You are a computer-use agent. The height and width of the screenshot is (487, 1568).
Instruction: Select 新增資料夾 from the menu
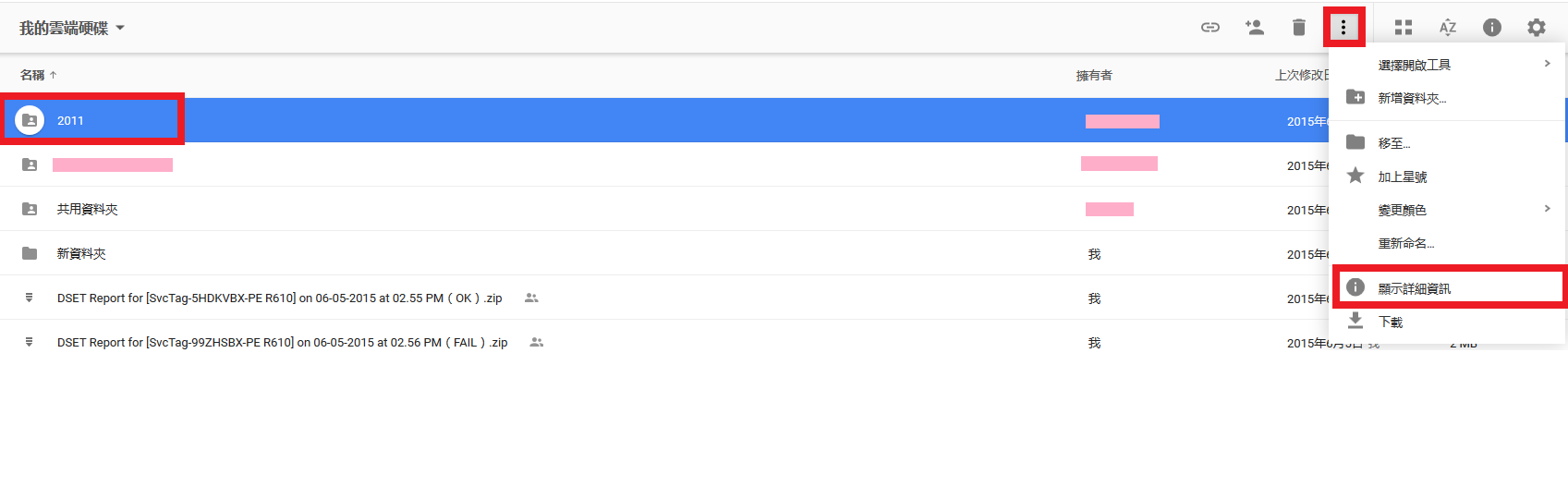pyautogui.click(x=1412, y=98)
